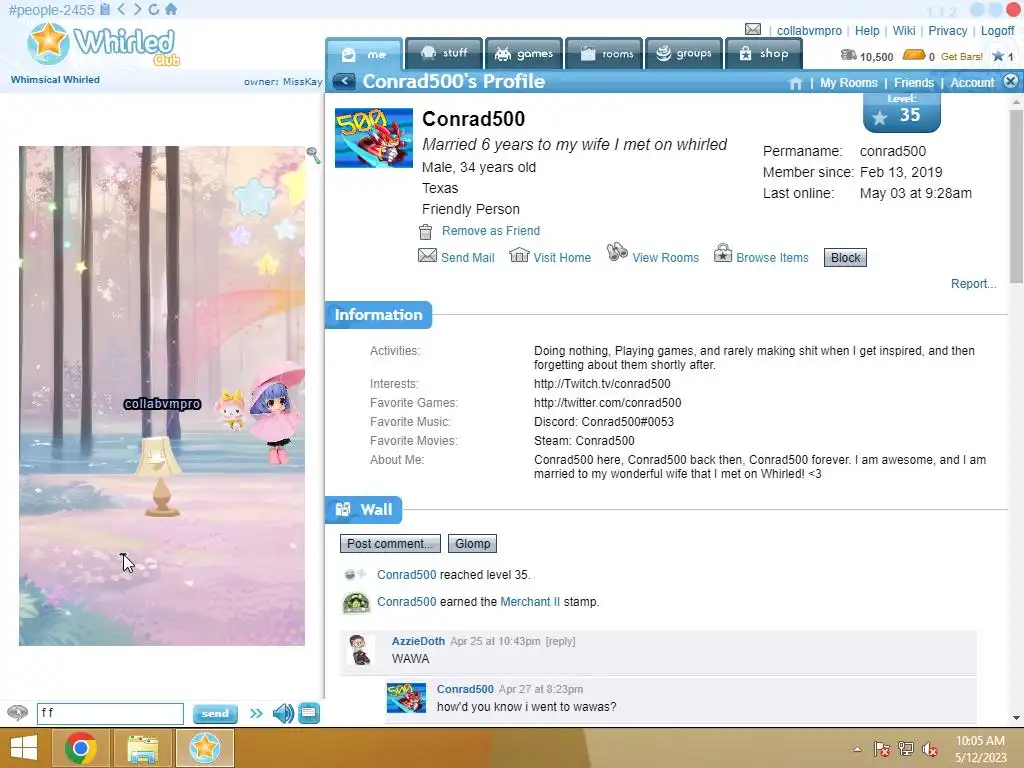Screen dimensions: 1024x768
Task: Click Post comment... button
Action: tap(390, 543)
